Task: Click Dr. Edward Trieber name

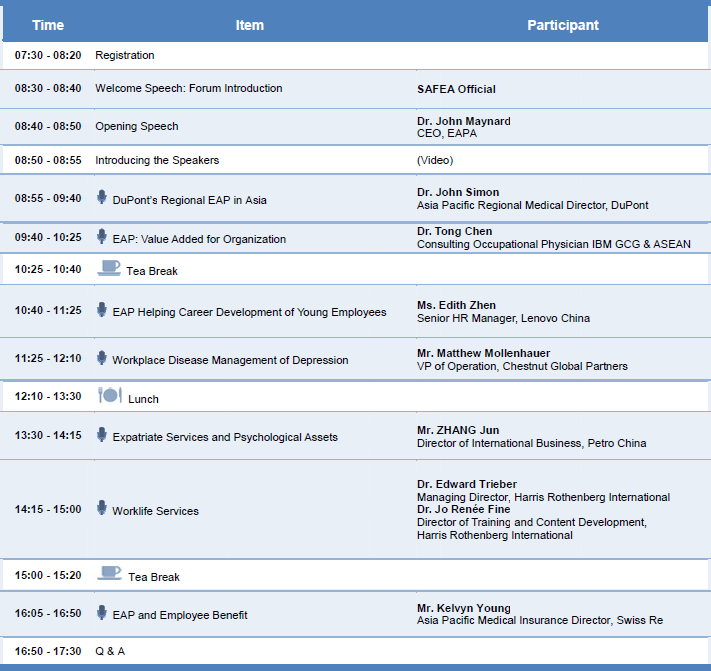Action: tap(467, 484)
